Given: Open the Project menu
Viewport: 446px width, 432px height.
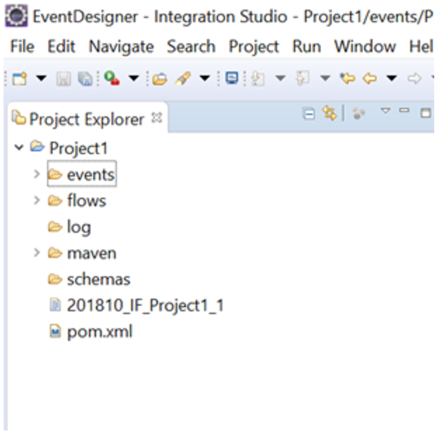Looking at the screenshot, I should point(254,46).
